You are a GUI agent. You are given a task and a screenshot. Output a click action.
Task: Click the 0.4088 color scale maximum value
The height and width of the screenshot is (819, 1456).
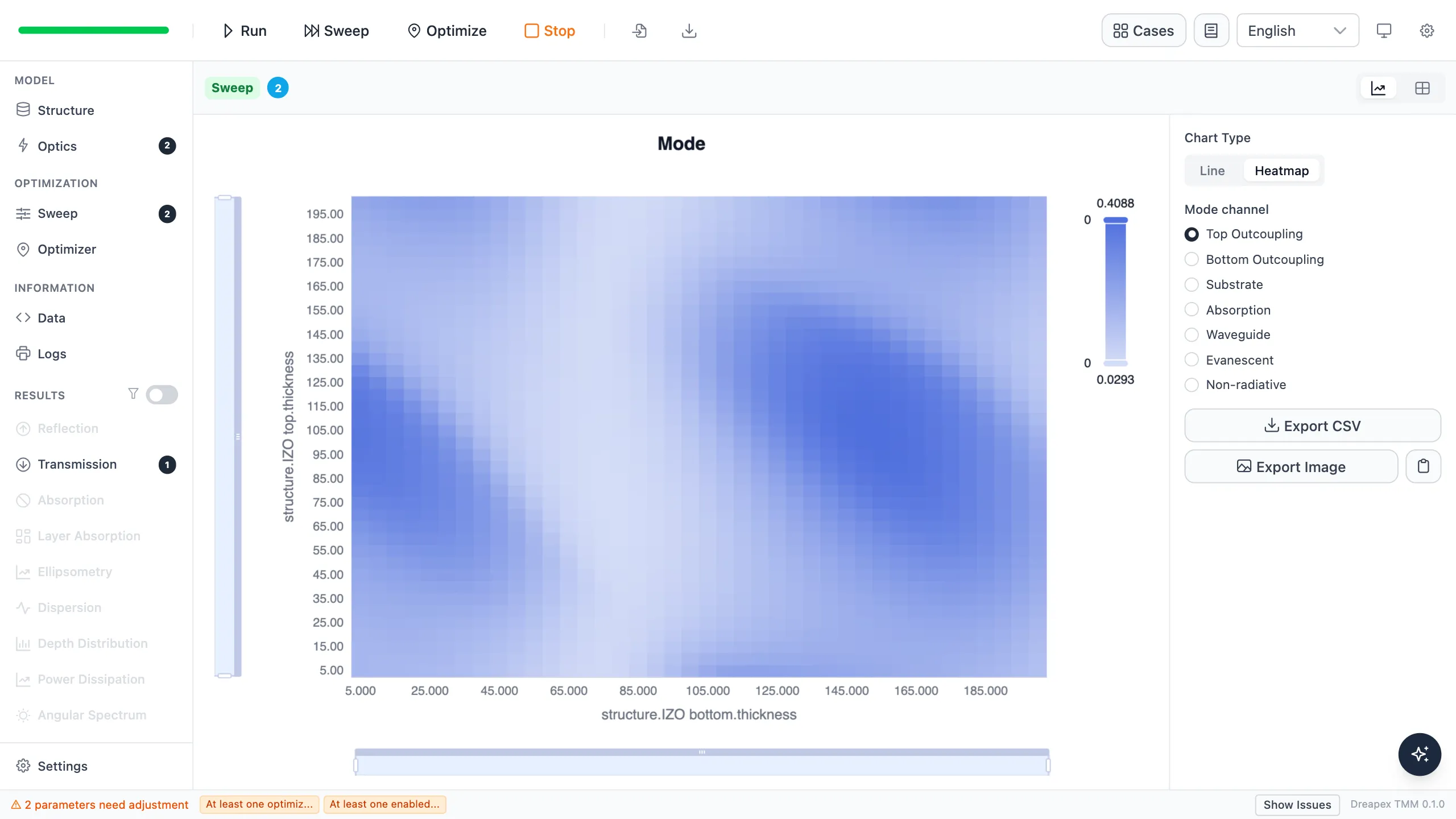[x=1115, y=203]
